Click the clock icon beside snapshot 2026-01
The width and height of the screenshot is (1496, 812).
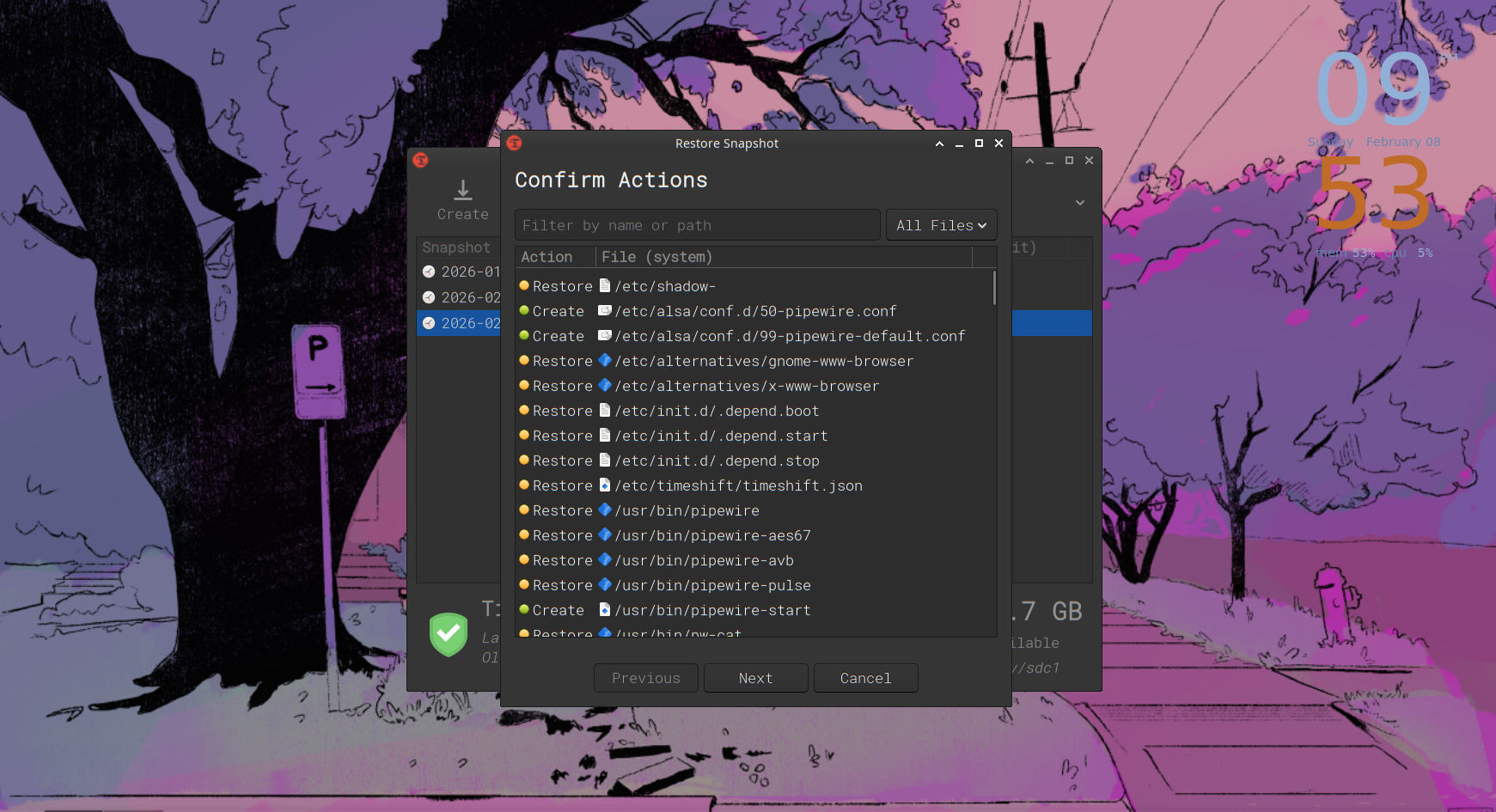(x=429, y=272)
